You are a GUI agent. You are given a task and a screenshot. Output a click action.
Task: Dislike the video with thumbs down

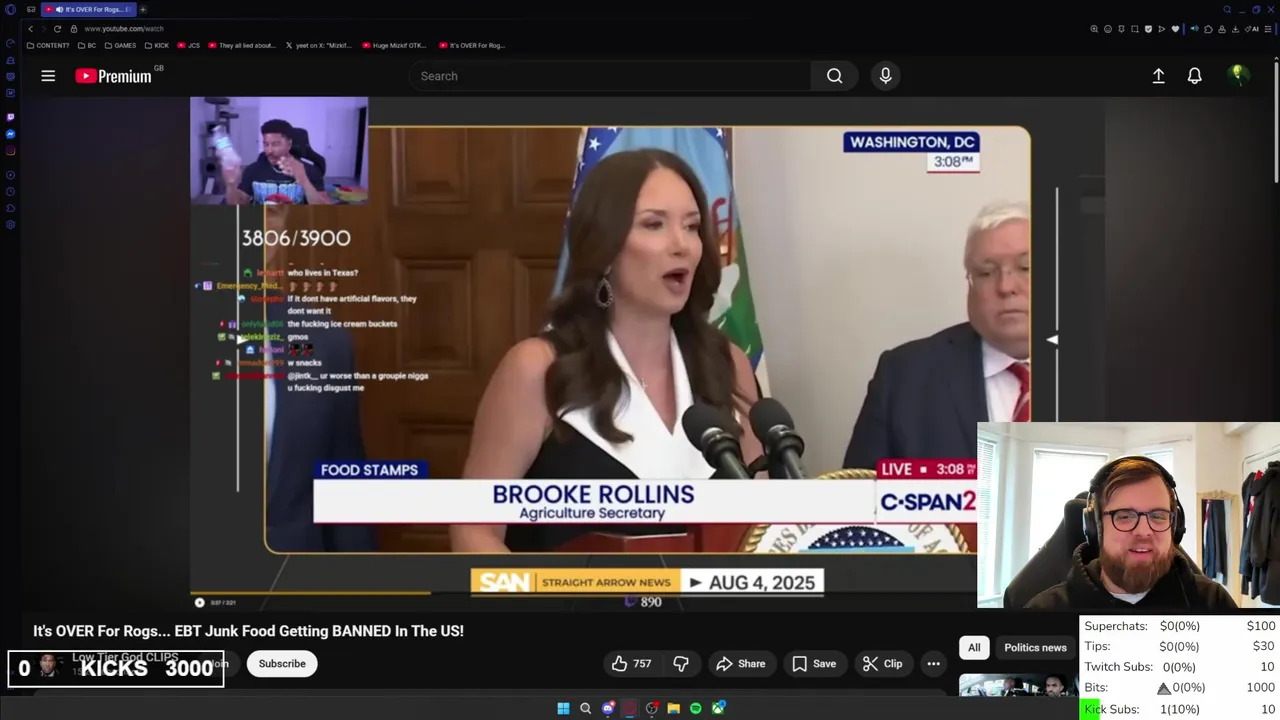pos(681,664)
